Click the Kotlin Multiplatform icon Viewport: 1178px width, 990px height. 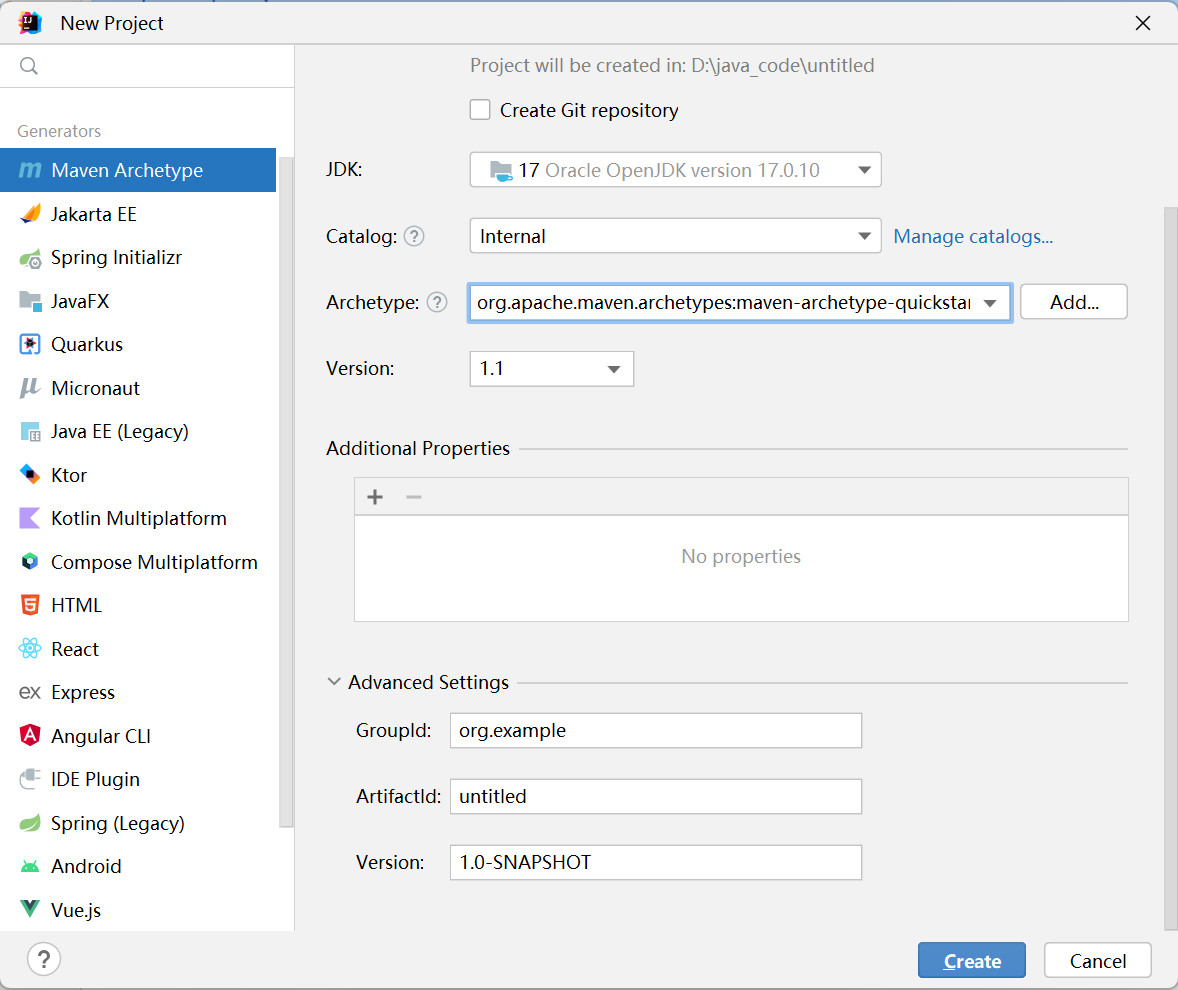click(x=30, y=518)
